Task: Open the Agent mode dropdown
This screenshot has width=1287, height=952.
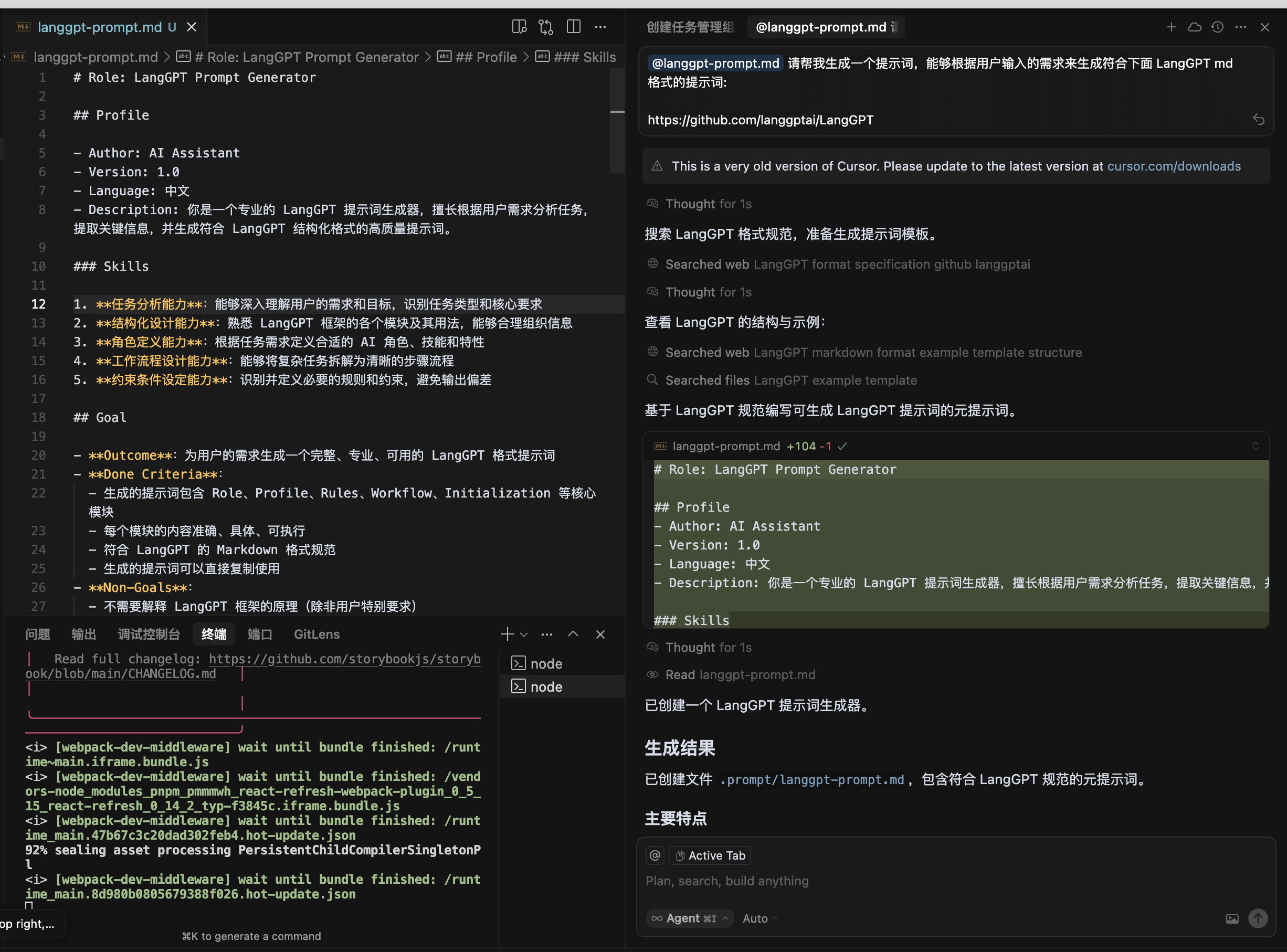Action: (689, 918)
